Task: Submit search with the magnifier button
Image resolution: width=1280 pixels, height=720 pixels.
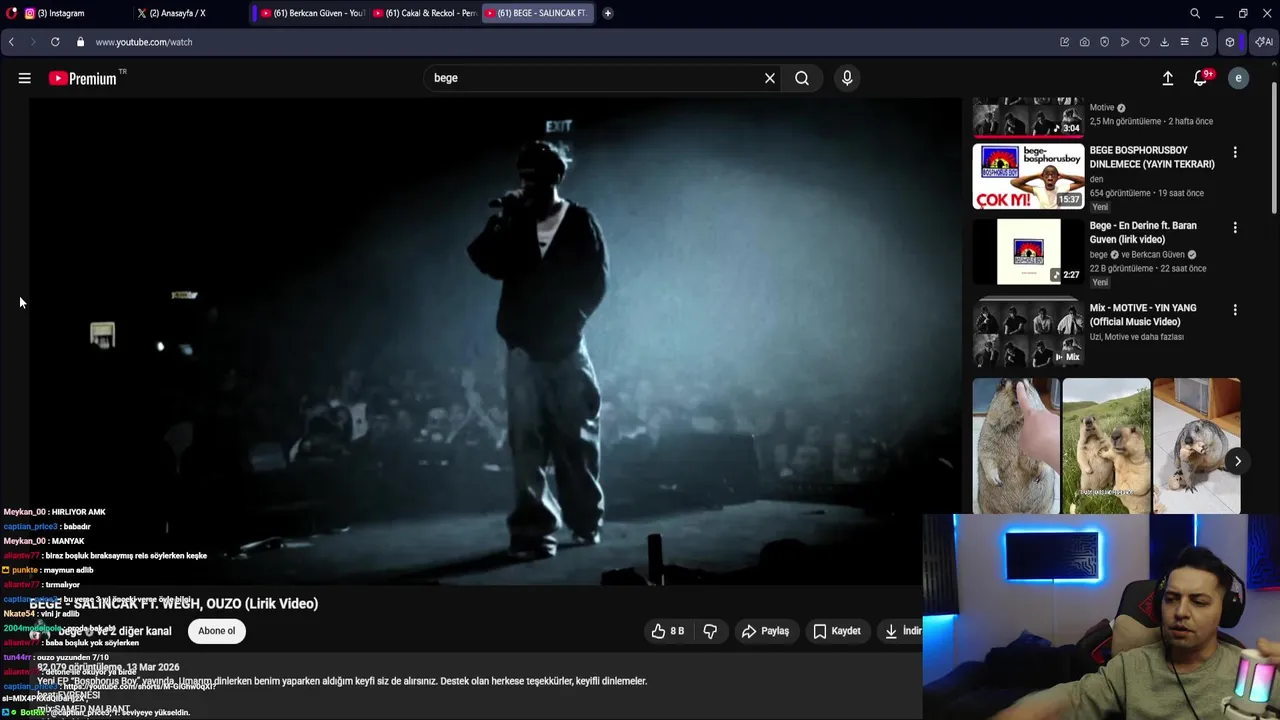Action: [x=802, y=78]
